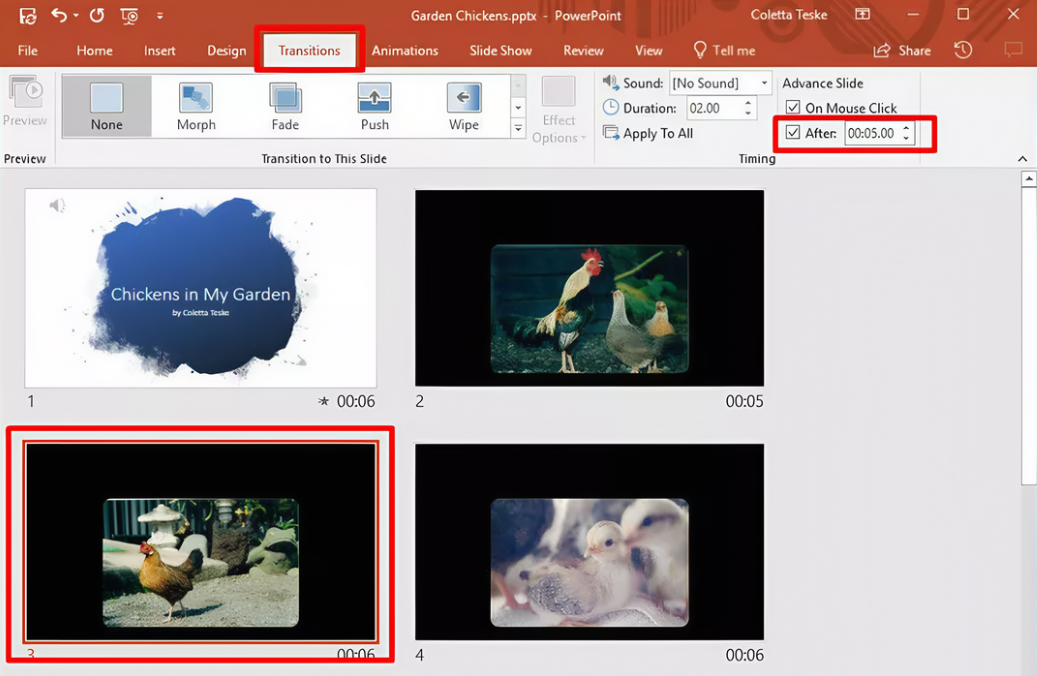Toggle the After advance slide checkbox
The width and height of the screenshot is (1037, 676).
(x=793, y=132)
